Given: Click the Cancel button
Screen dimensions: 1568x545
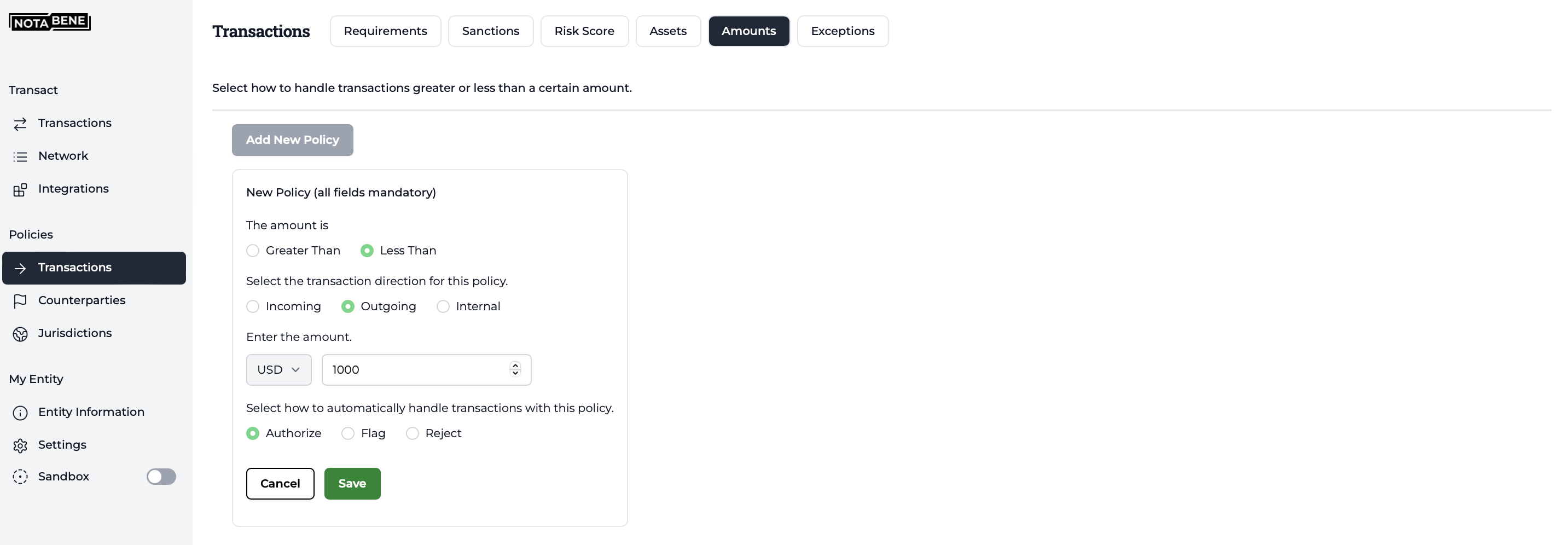Looking at the screenshot, I should 280,484.
